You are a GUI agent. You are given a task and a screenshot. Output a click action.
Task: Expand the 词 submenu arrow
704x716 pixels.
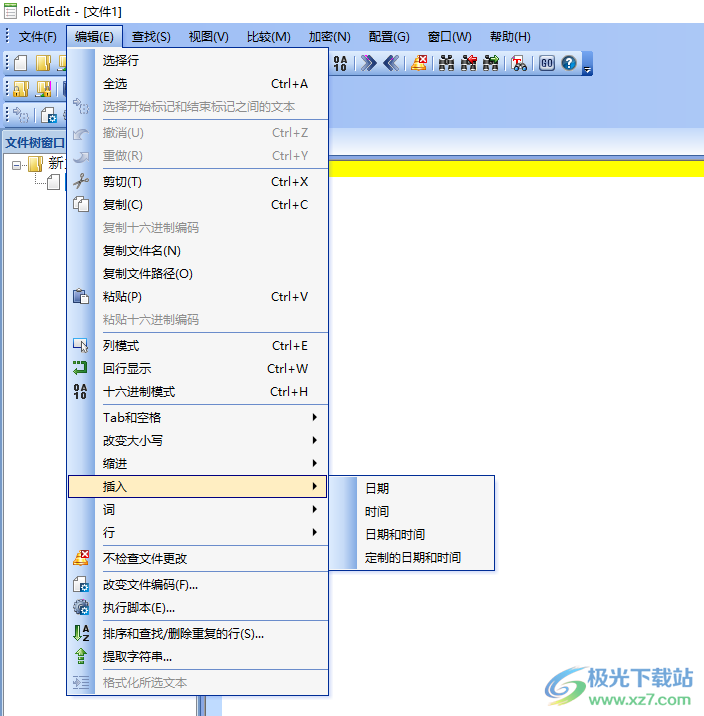click(315, 509)
